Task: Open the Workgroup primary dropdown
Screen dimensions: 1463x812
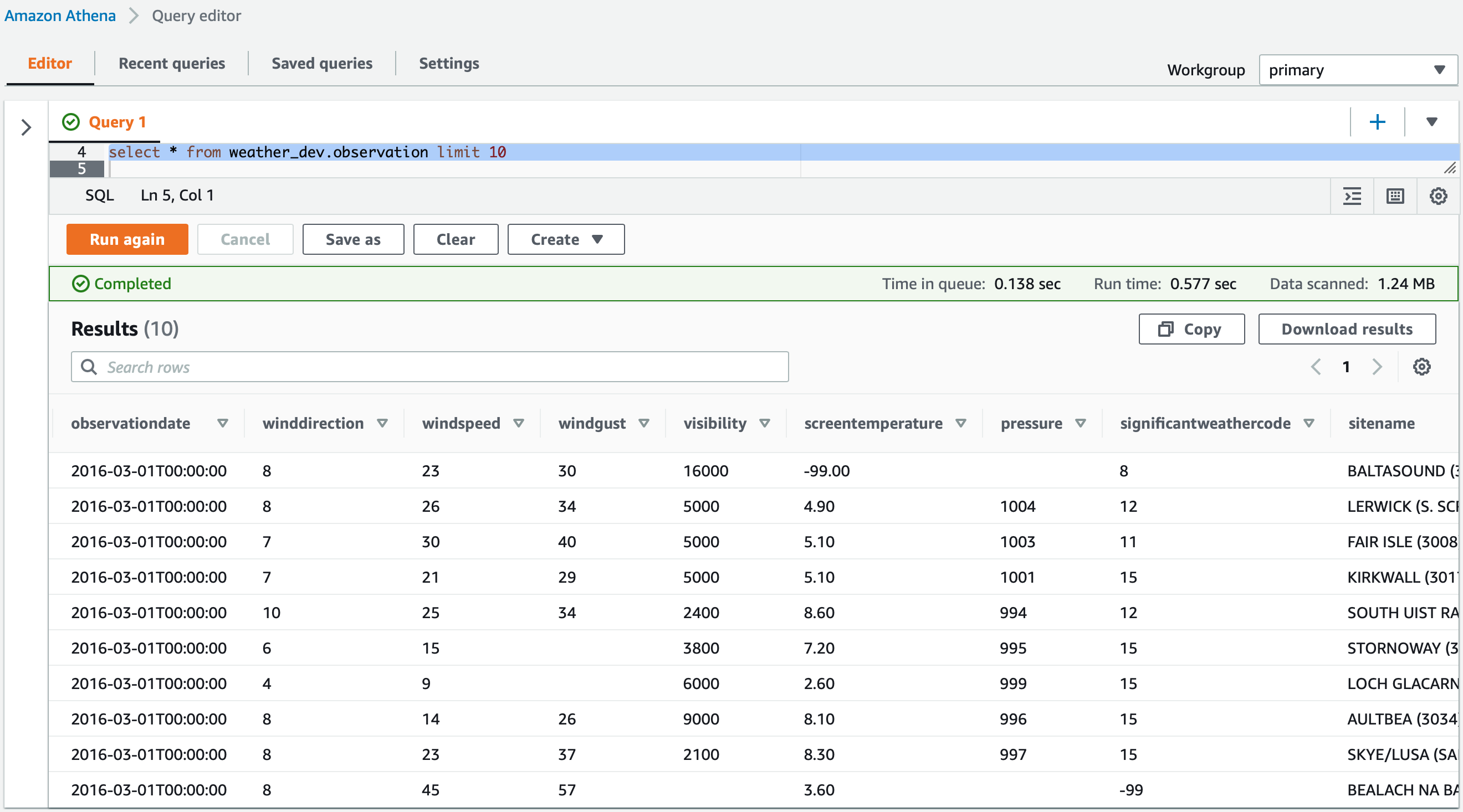Action: (x=1357, y=70)
